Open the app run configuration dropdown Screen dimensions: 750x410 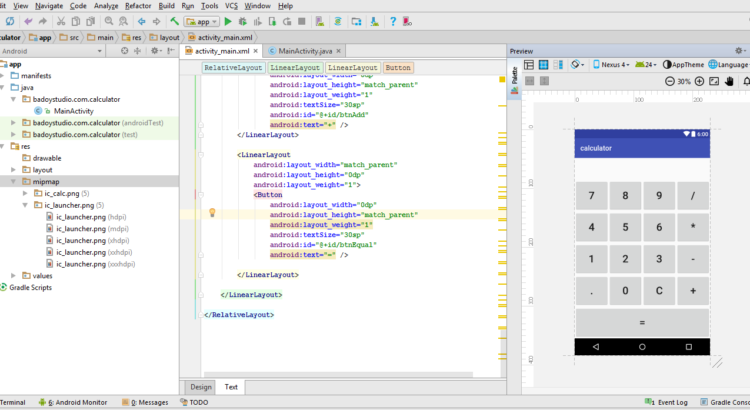pos(201,21)
